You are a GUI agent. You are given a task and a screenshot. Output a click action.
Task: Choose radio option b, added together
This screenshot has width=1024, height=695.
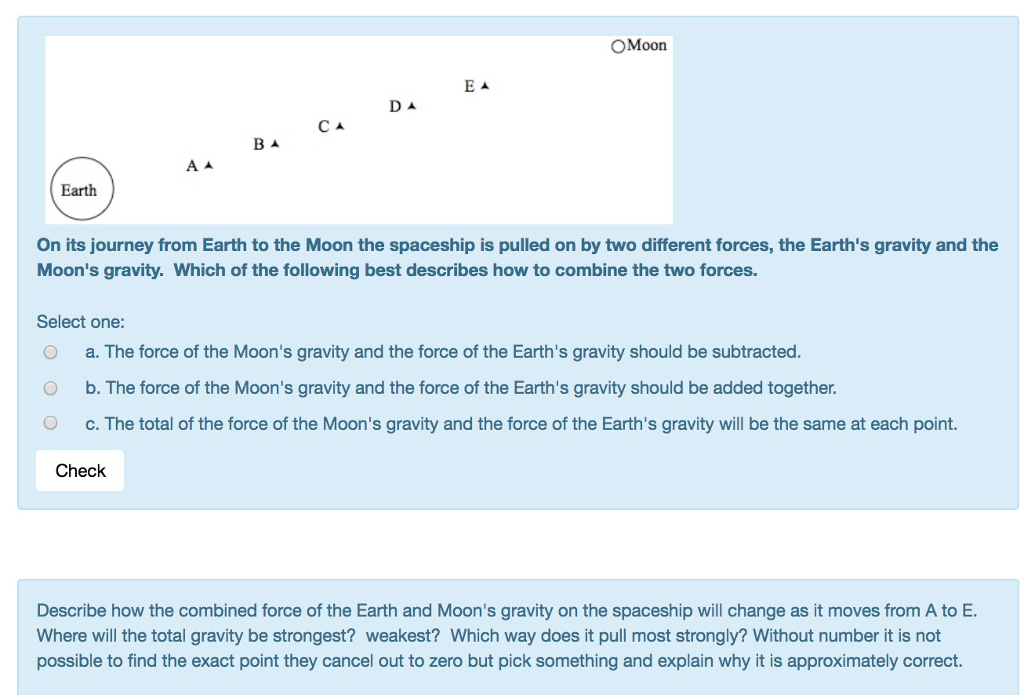(x=50, y=388)
